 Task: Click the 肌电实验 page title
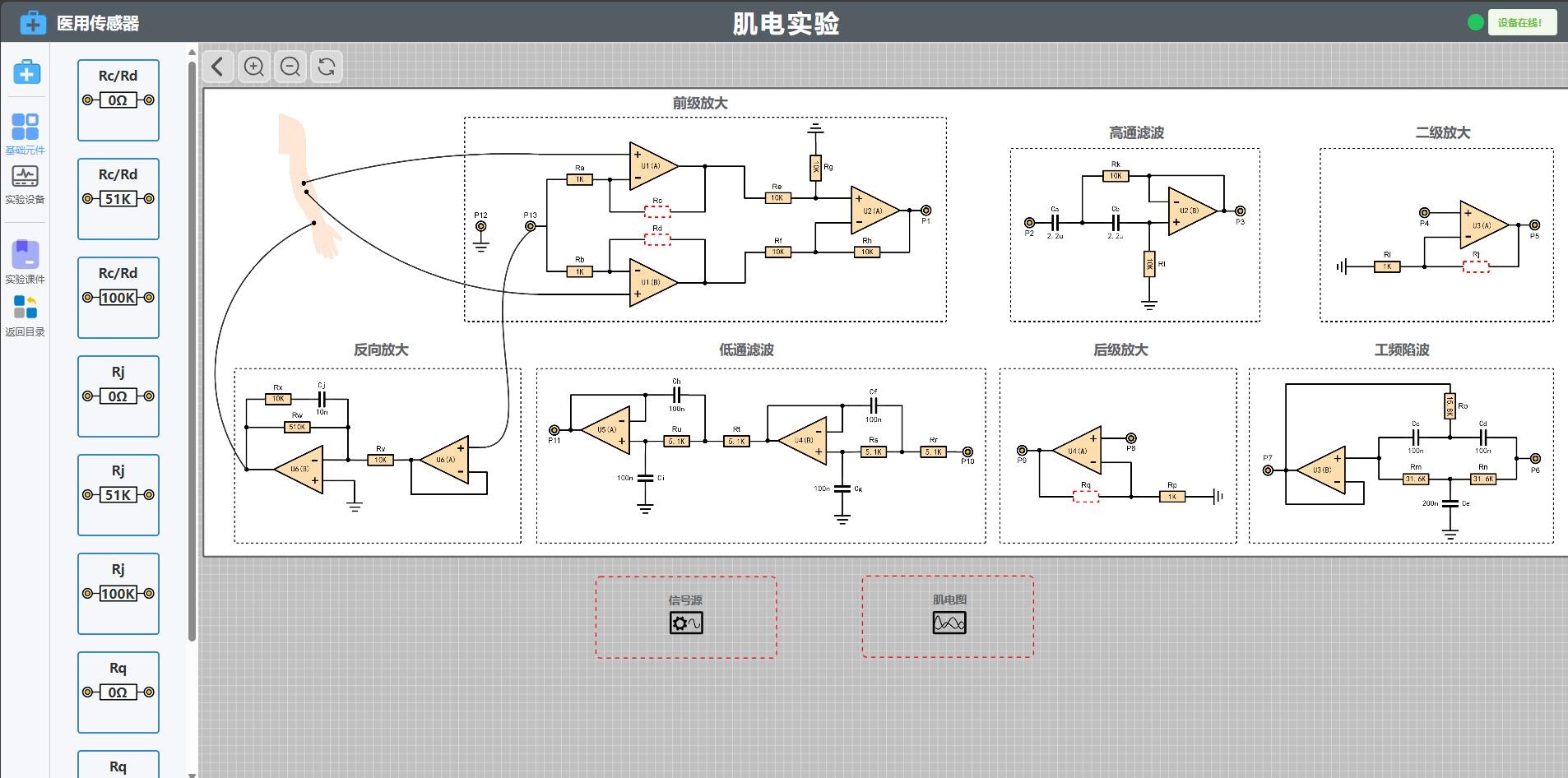(x=786, y=23)
